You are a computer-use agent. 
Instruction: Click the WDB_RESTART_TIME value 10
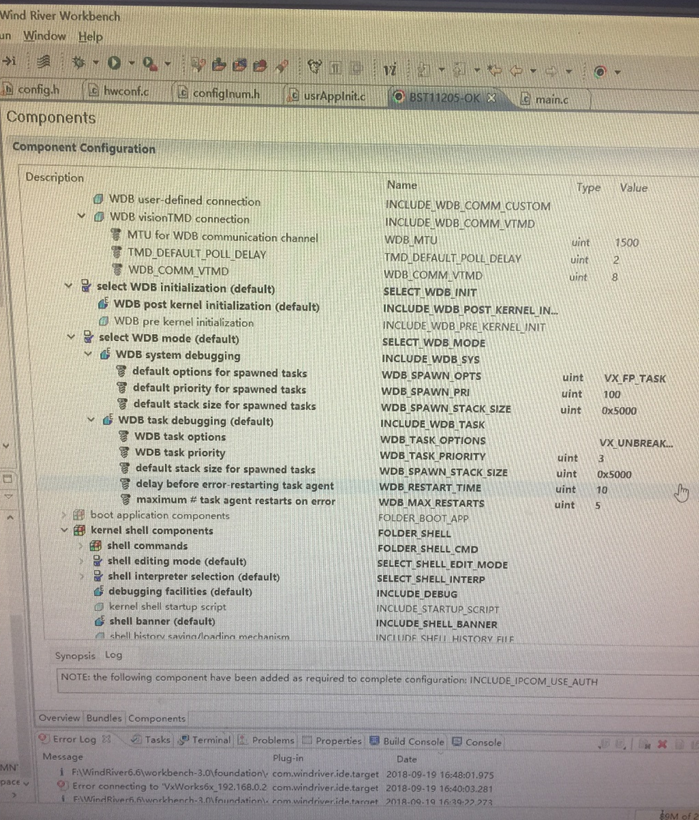(x=602, y=489)
